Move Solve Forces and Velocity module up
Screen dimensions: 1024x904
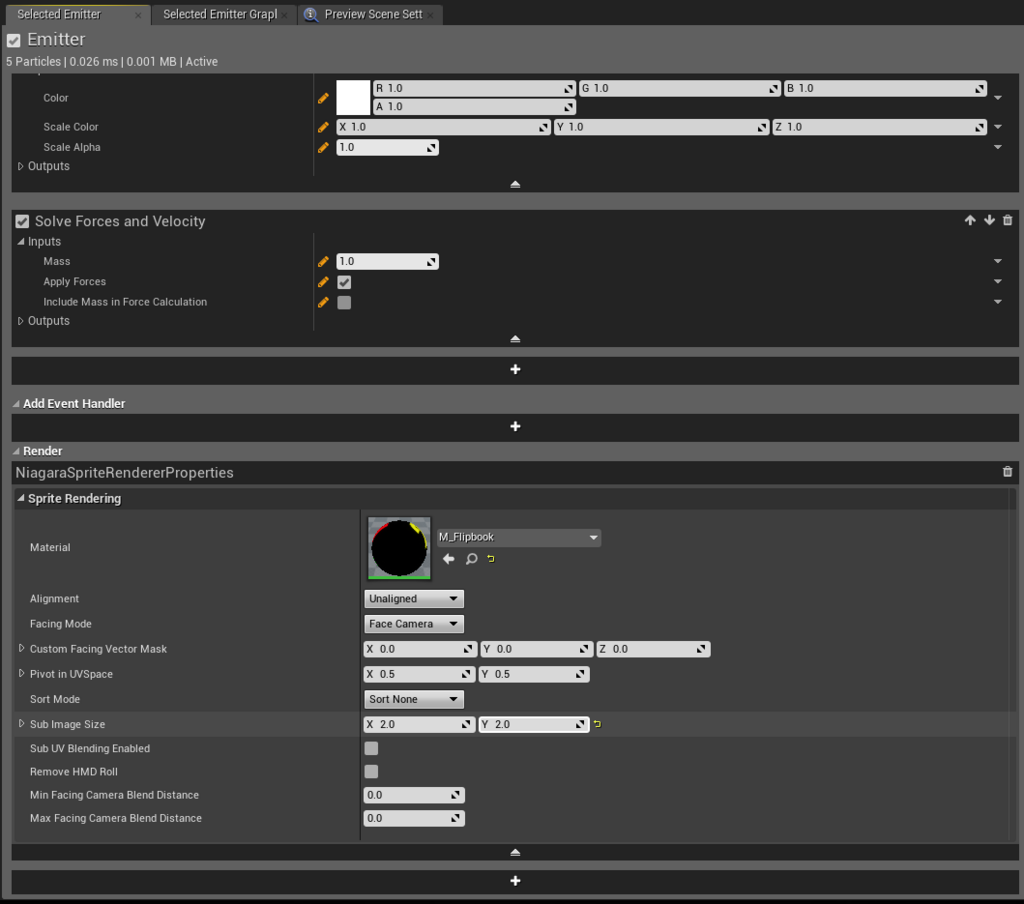pos(970,221)
